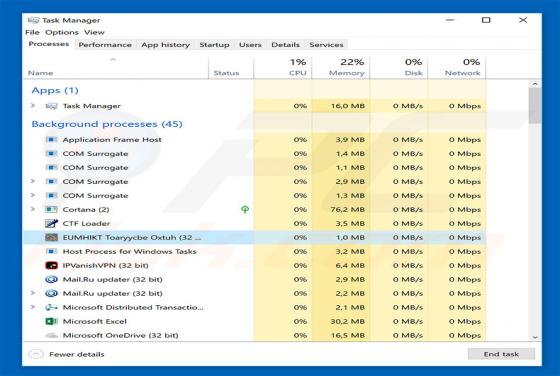Open the View menu
The height and width of the screenshot is (376, 560).
click(x=94, y=32)
